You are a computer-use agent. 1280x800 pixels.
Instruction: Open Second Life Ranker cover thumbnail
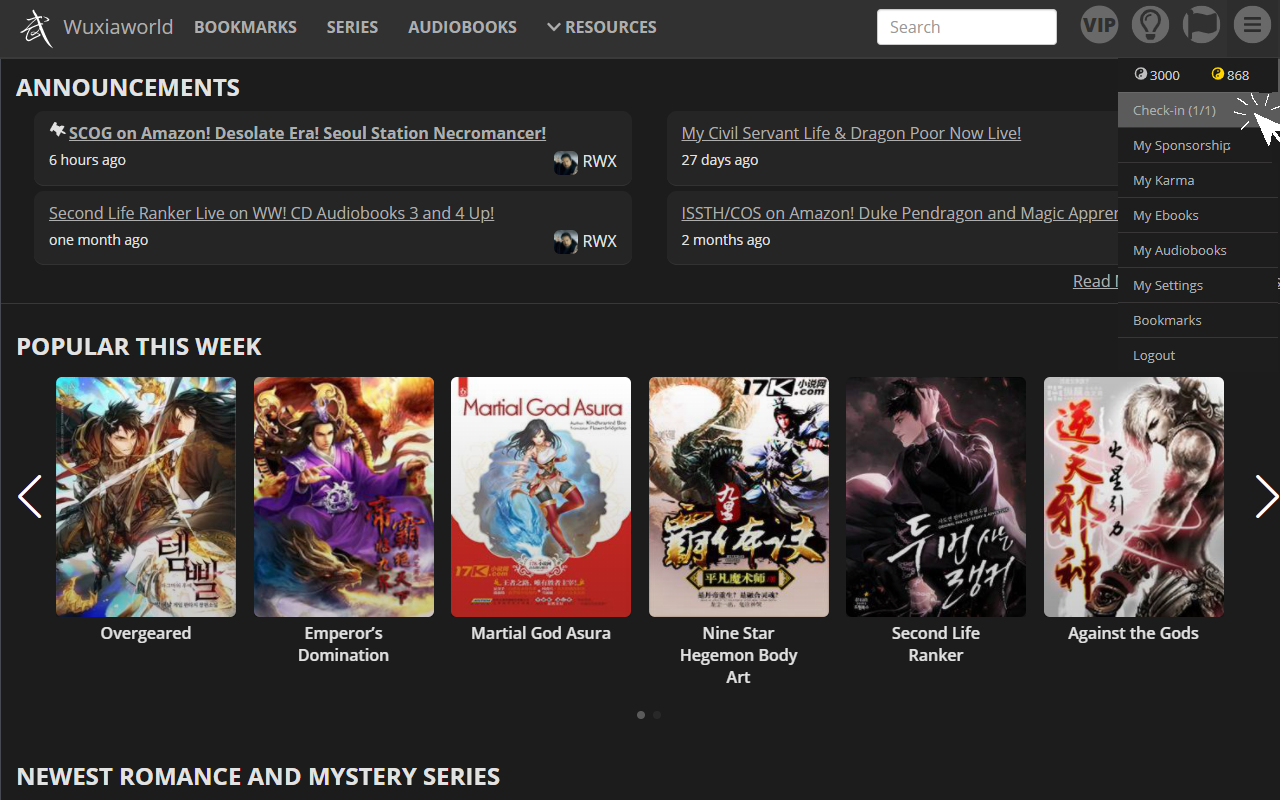[x=936, y=497]
